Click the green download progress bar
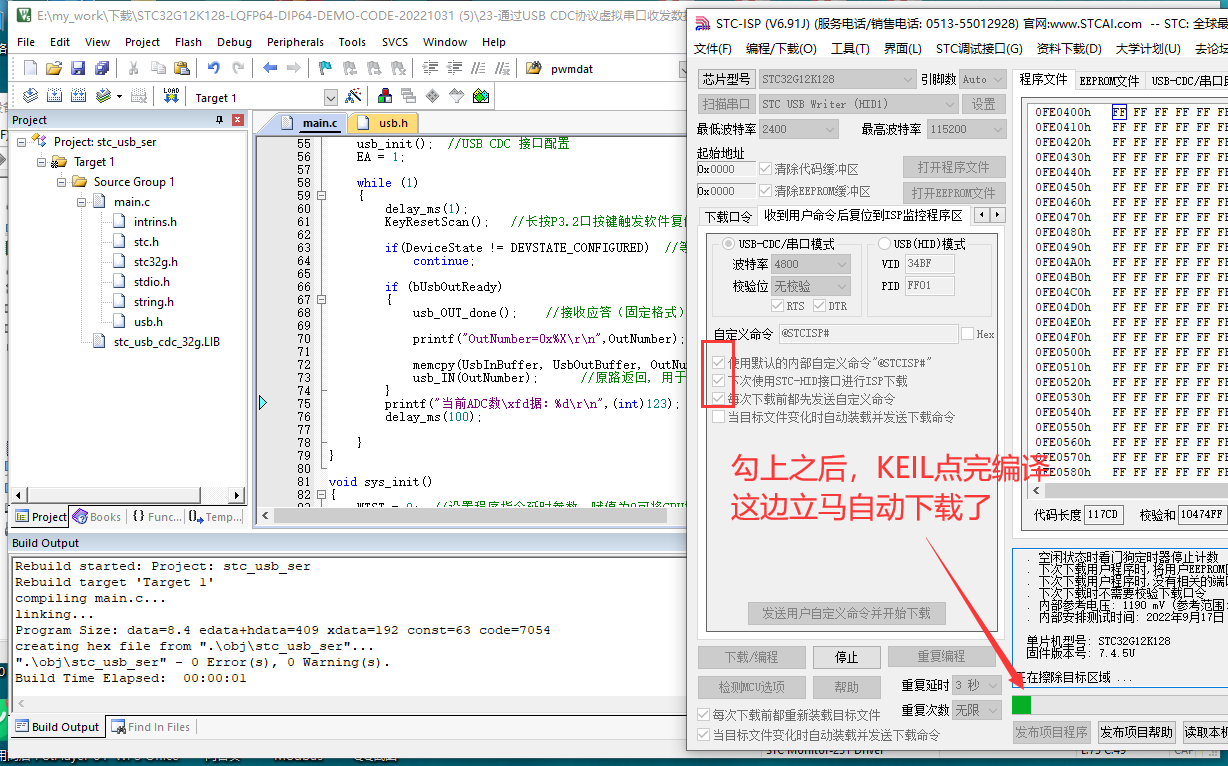The height and width of the screenshot is (766, 1228). (x=1021, y=705)
